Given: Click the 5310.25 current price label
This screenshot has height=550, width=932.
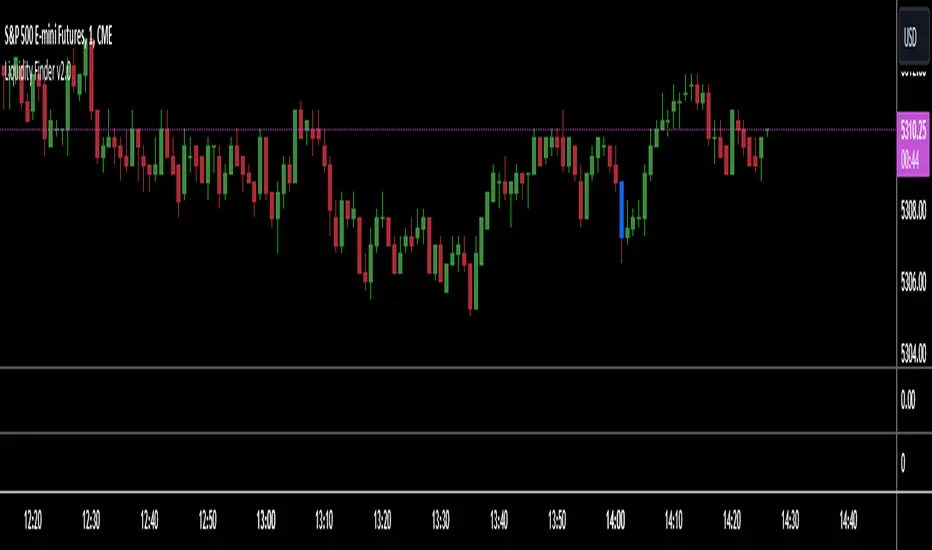Looking at the screenshot, I should pos(913,129).
